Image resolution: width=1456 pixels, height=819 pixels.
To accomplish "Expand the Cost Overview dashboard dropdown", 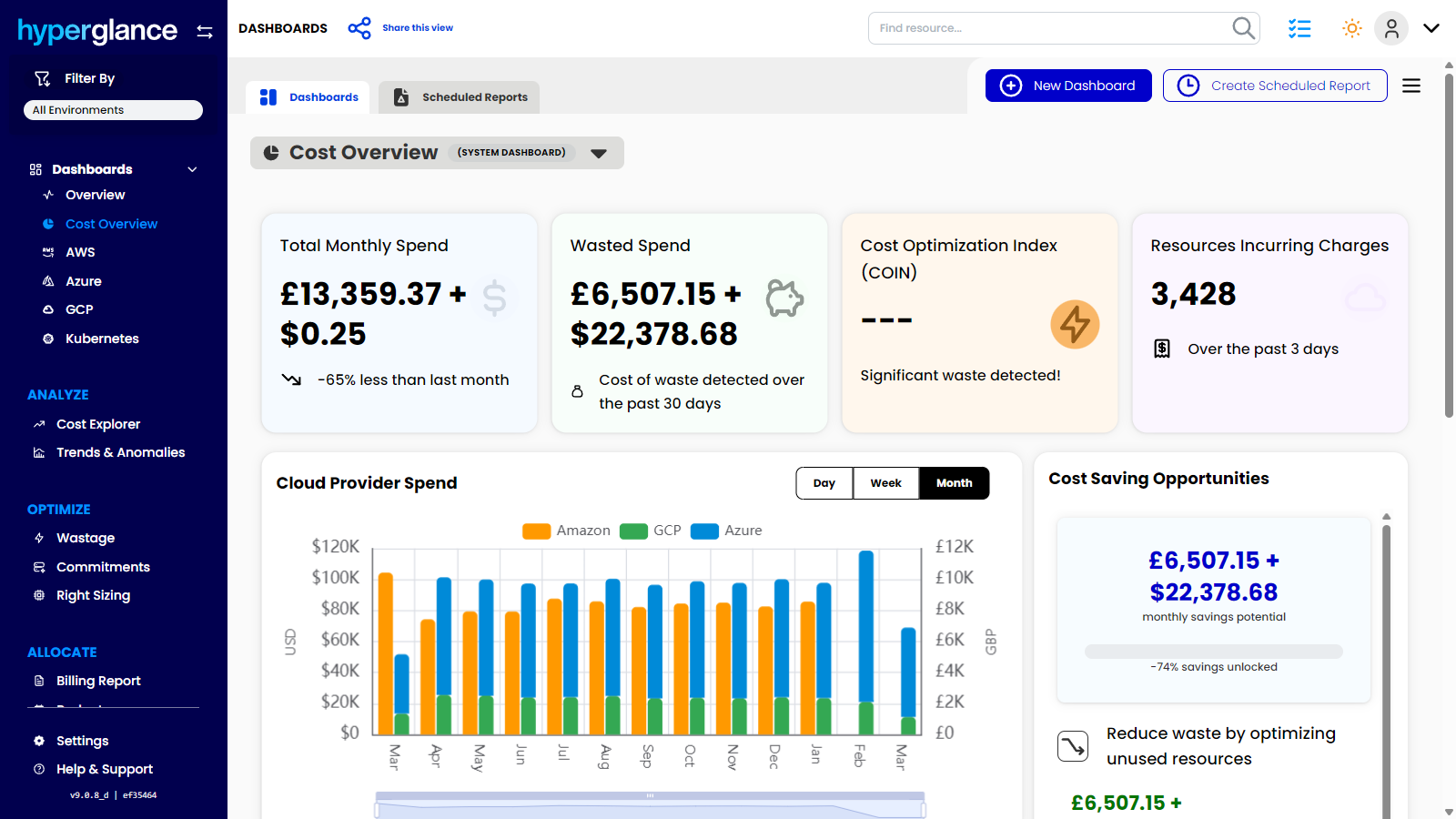I will pos(599,154).
